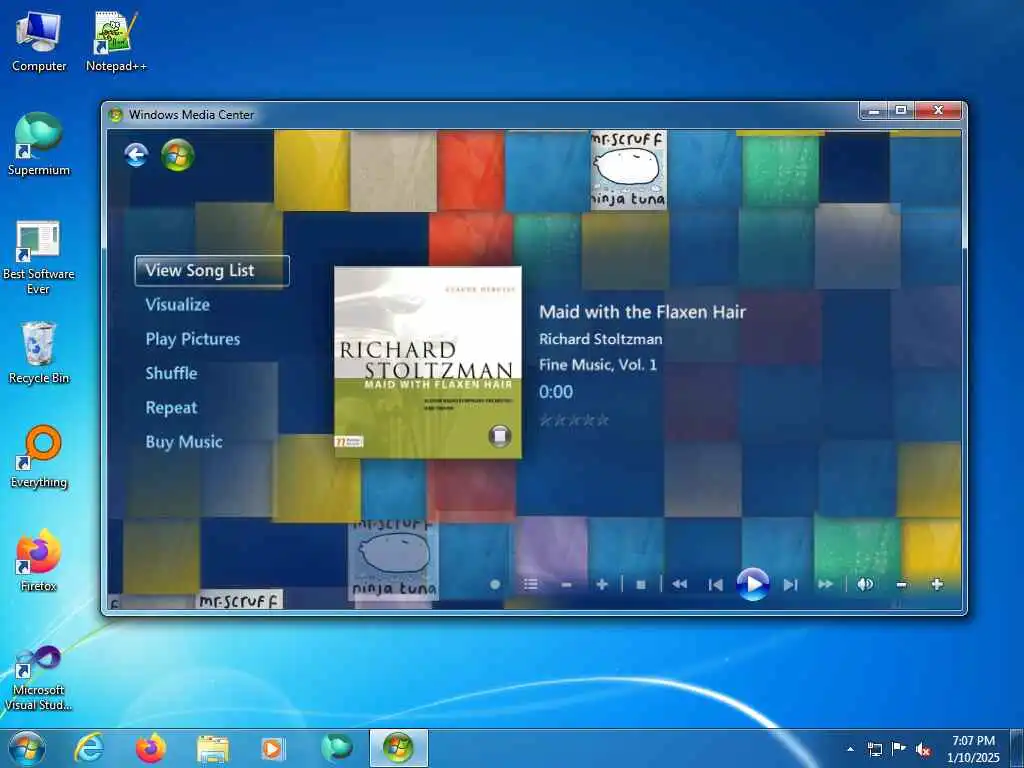Open Computer desktop icon
The width and height of the screenshot is (1024, 768).
(39, 40)
